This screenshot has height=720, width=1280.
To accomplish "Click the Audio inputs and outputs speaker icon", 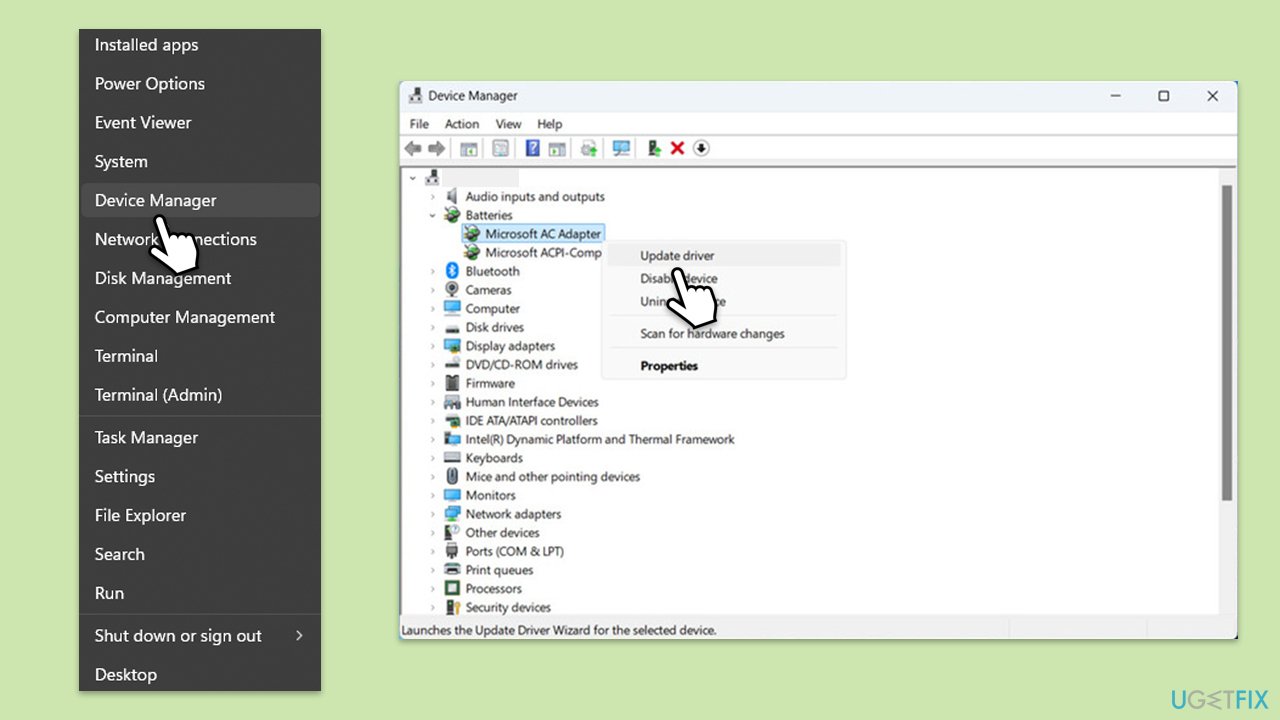I will click(452, 196).
